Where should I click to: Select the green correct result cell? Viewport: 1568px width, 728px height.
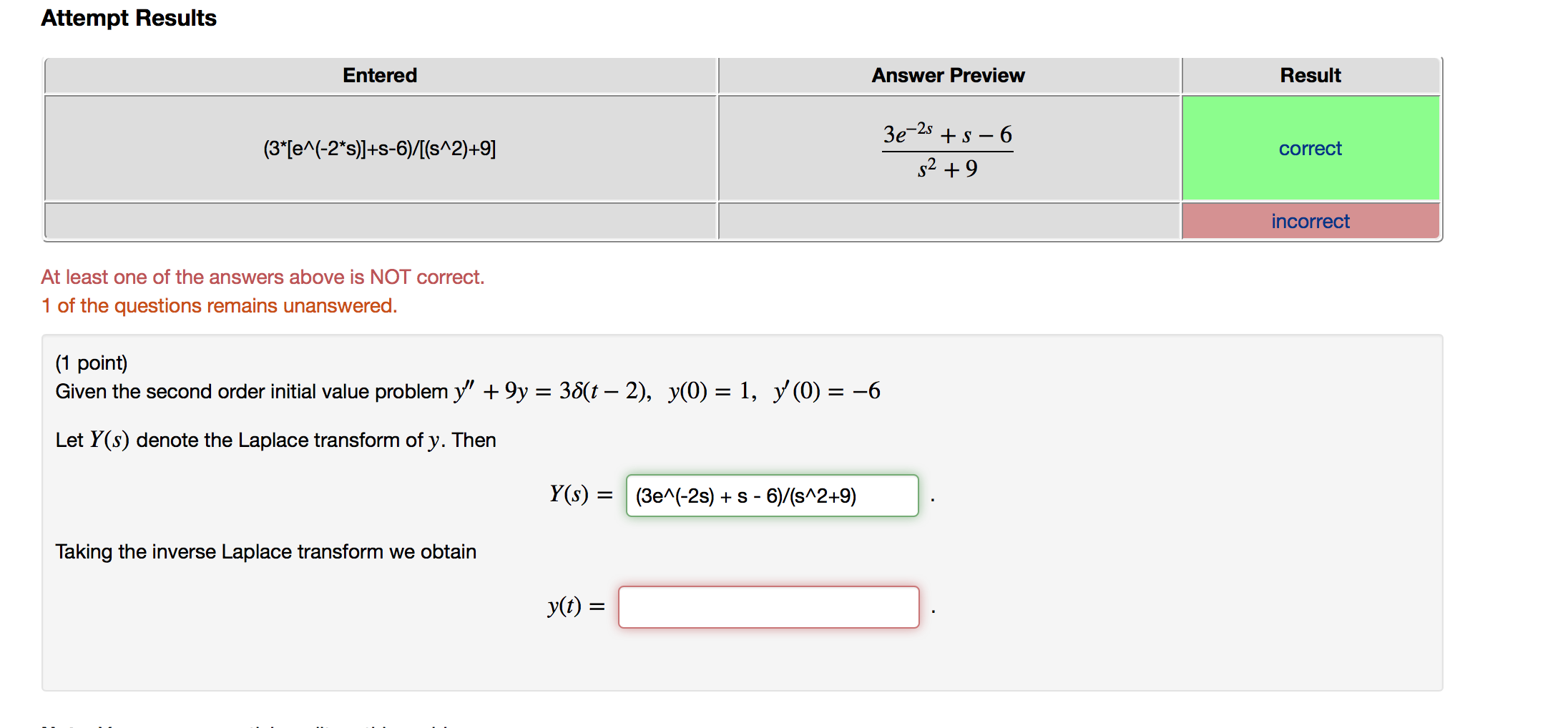coord(1310,148)
